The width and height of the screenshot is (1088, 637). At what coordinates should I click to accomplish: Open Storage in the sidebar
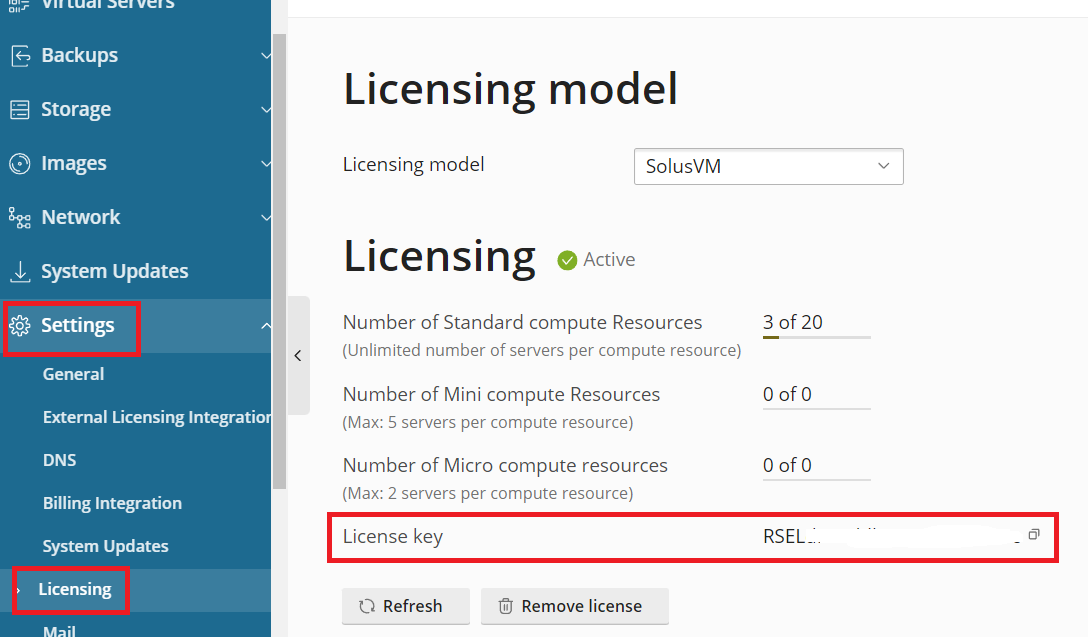pos(76,110)
